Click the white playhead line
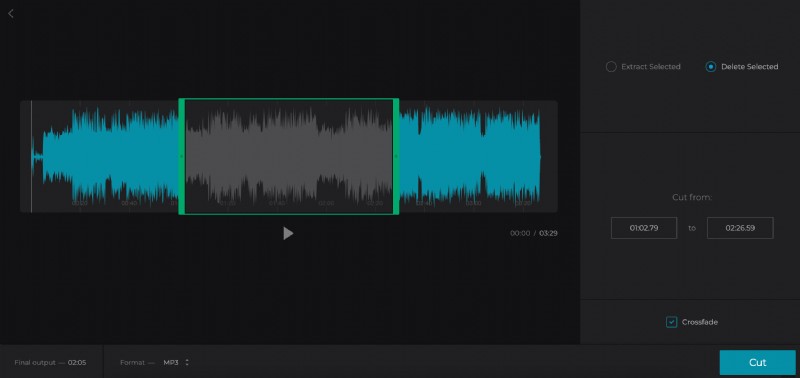Viewport: 800px width, 378px height. point(32,156)
